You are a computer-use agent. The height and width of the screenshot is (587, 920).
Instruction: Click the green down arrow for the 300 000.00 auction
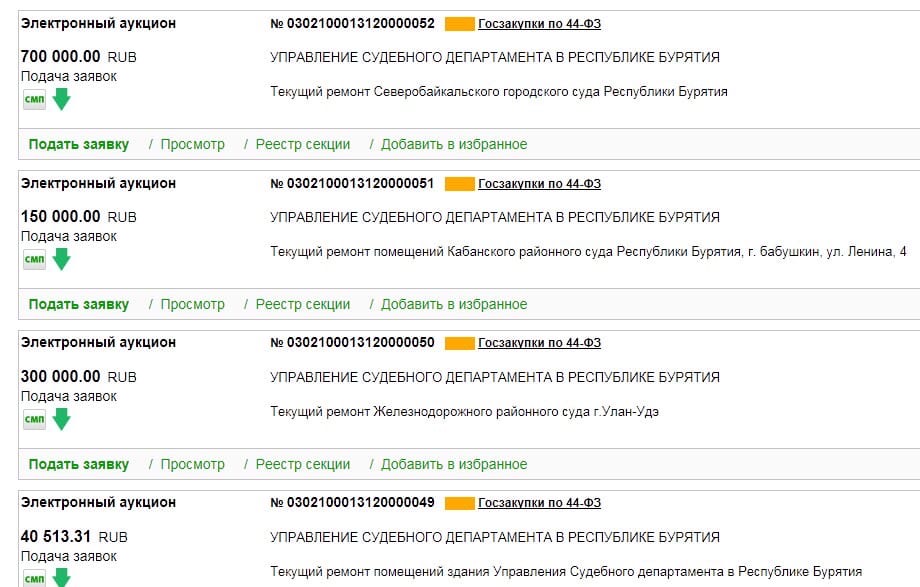(62, 419)
